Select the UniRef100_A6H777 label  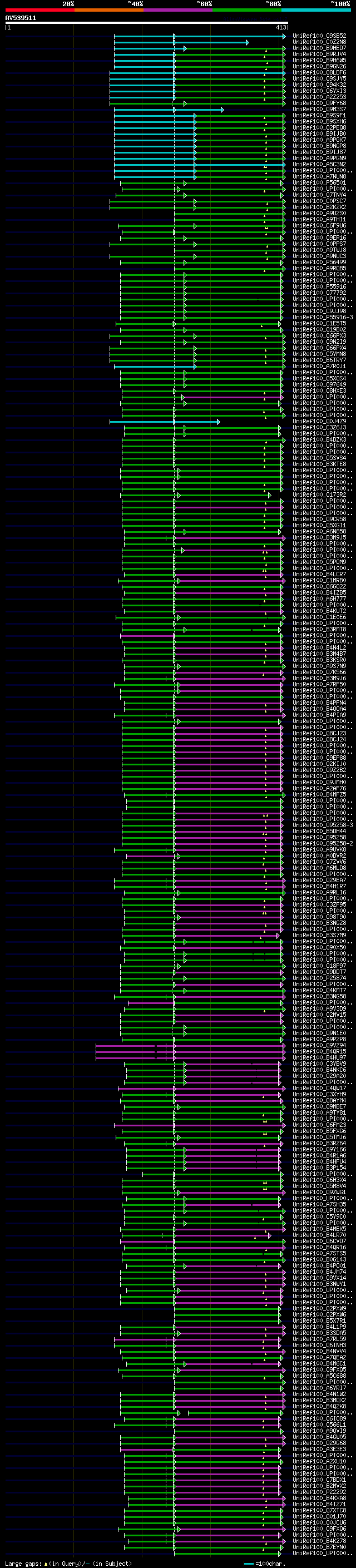click(319, 599)
